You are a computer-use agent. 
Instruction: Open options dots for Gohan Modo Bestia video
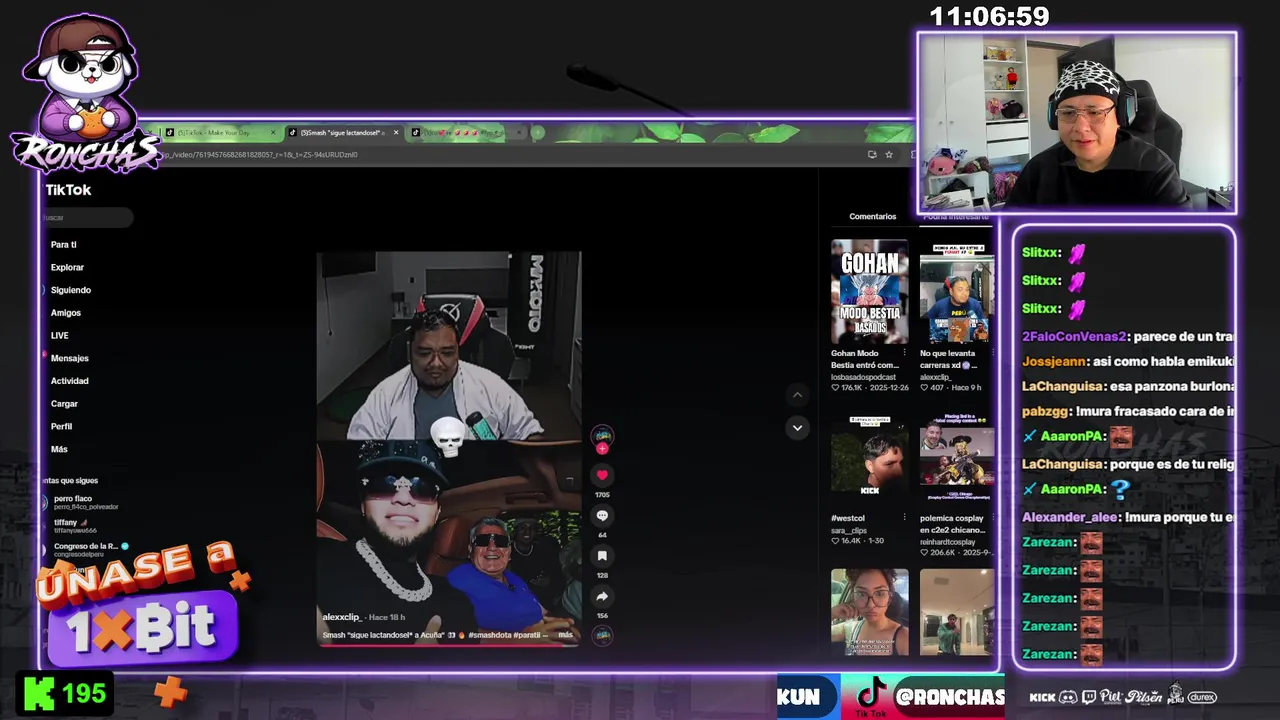905,353
